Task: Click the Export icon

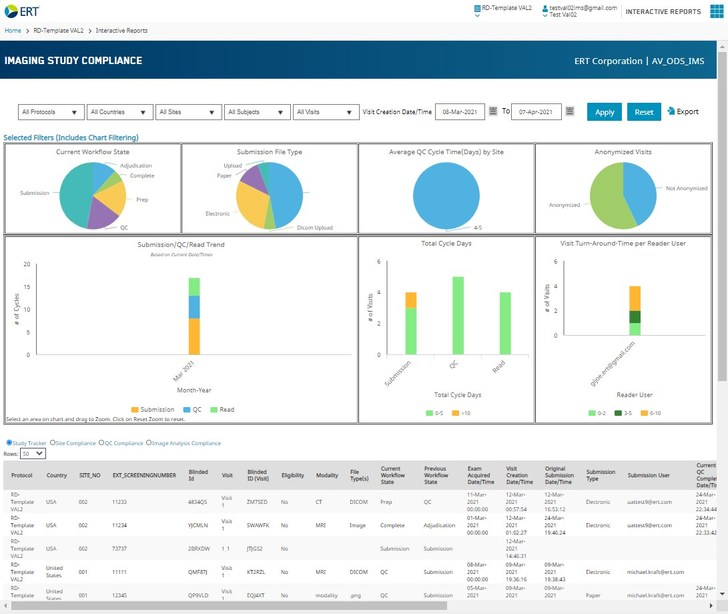Action: (671, 111)
